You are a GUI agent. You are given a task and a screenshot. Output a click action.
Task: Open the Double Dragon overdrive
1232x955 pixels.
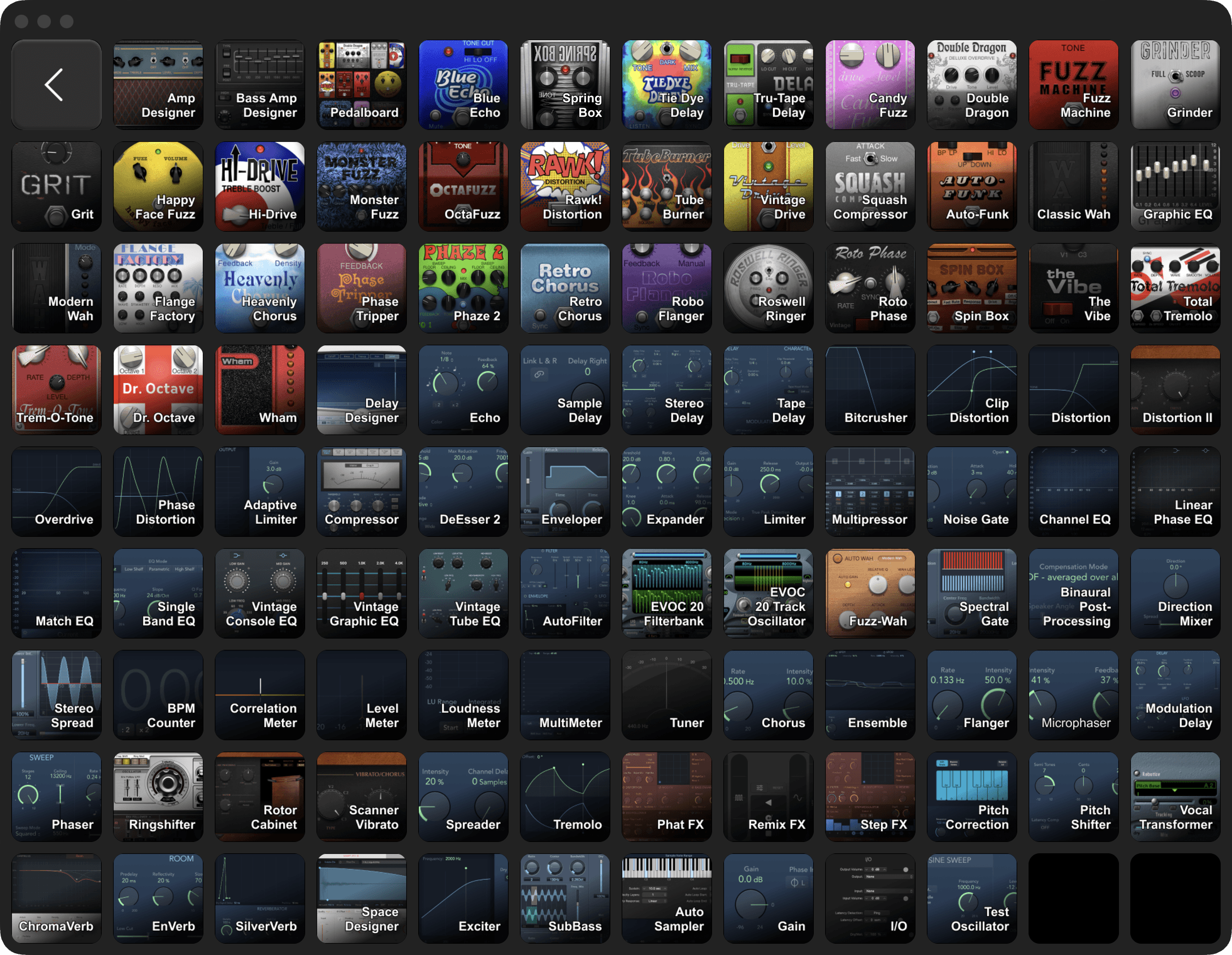[x=972, y=85]
